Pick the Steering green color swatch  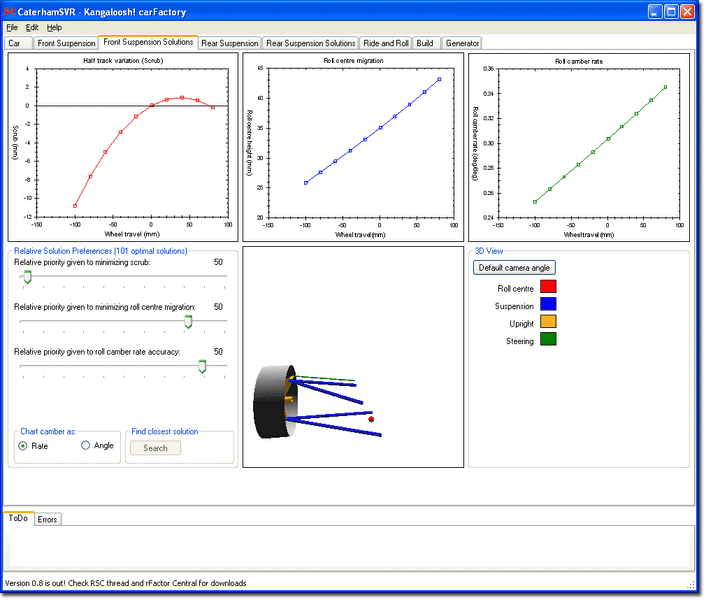pos(548,339)
